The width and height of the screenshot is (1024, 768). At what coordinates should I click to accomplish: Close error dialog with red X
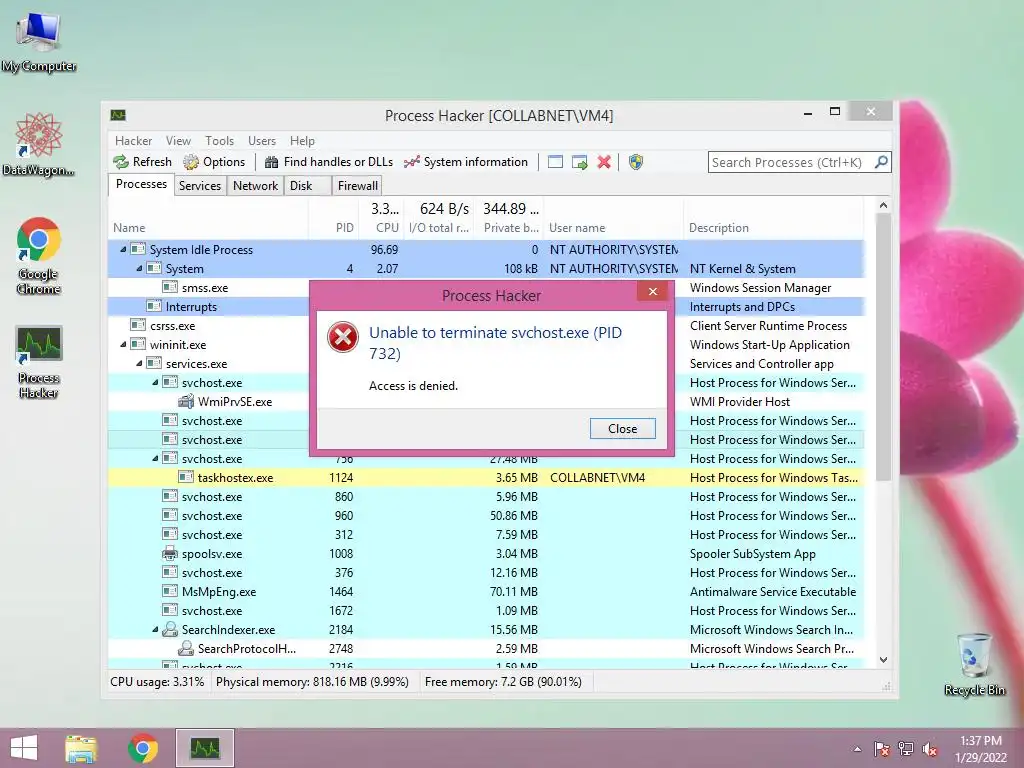652,292
